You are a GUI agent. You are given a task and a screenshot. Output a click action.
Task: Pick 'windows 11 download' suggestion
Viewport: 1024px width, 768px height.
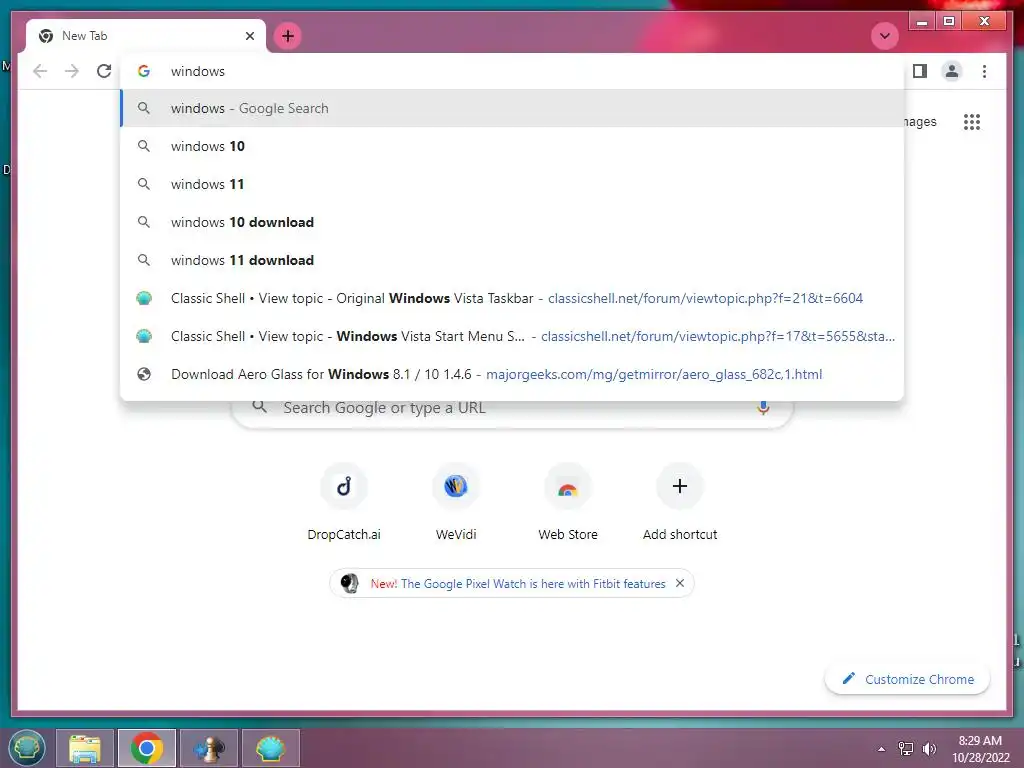[x=513, y=260]
